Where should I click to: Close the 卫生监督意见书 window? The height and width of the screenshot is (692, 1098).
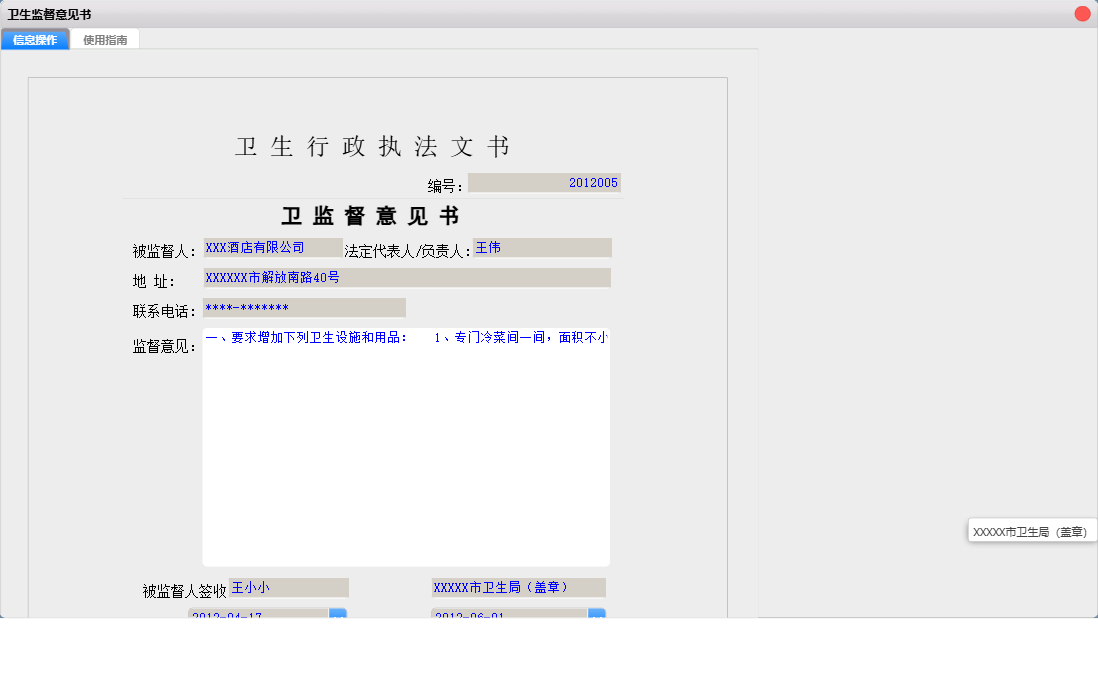point(1082,14)
